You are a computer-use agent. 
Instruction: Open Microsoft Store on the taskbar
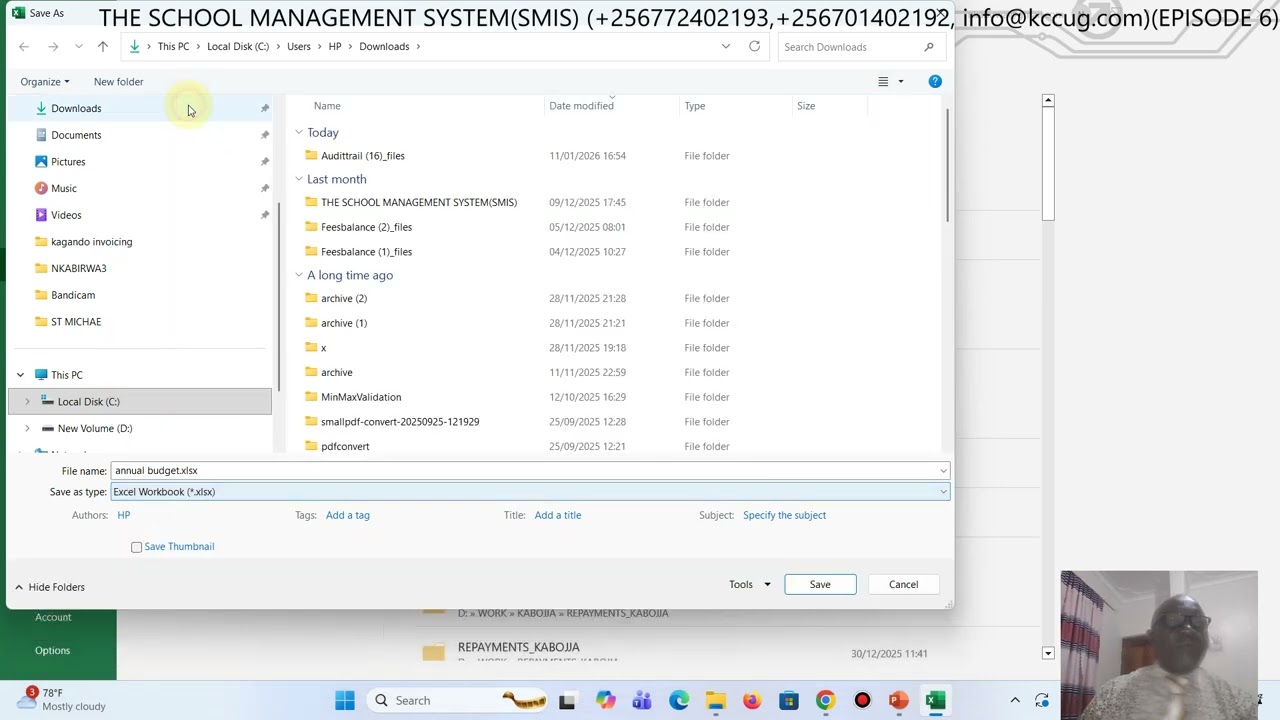789,700
